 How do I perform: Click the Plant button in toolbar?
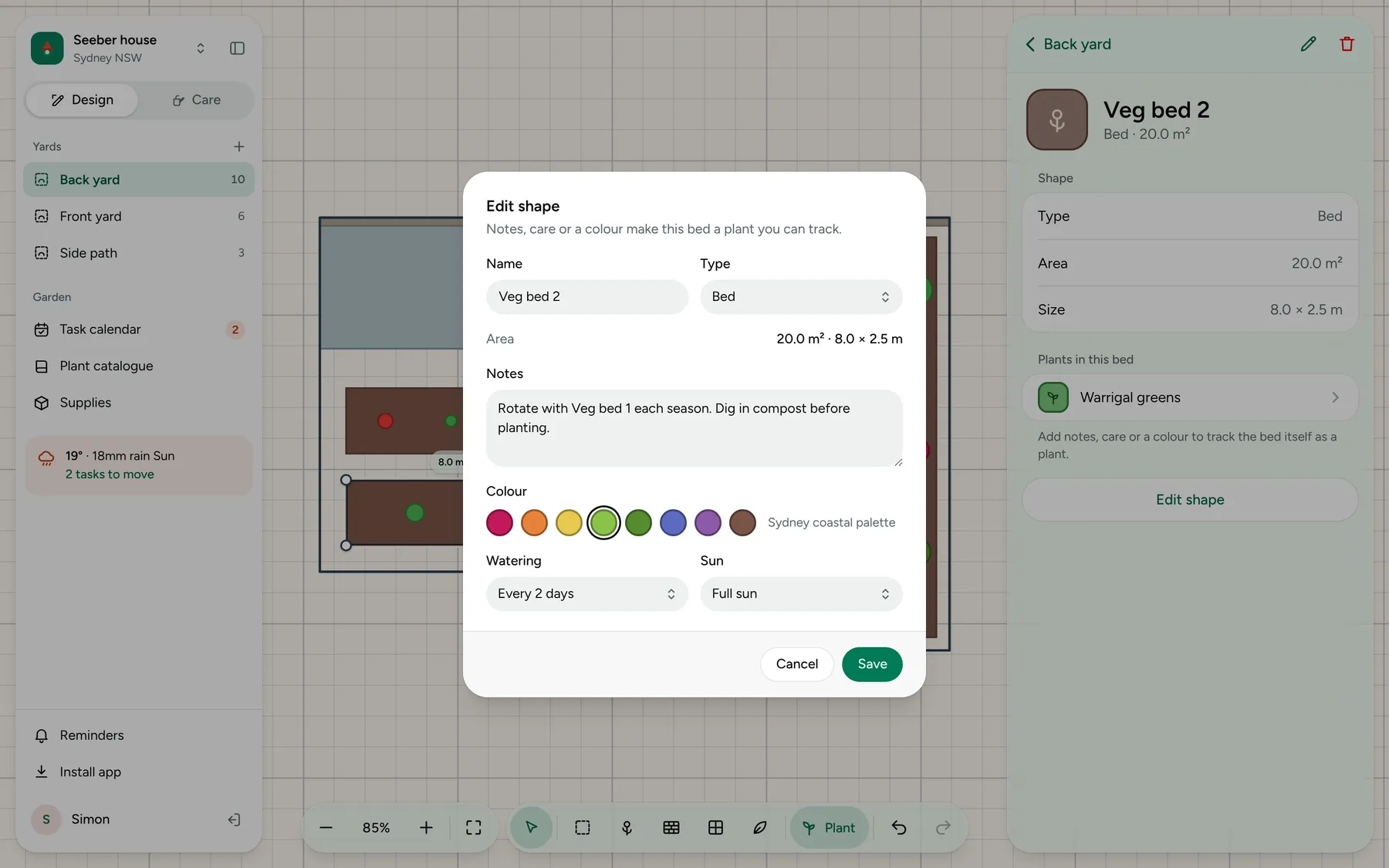829,827
